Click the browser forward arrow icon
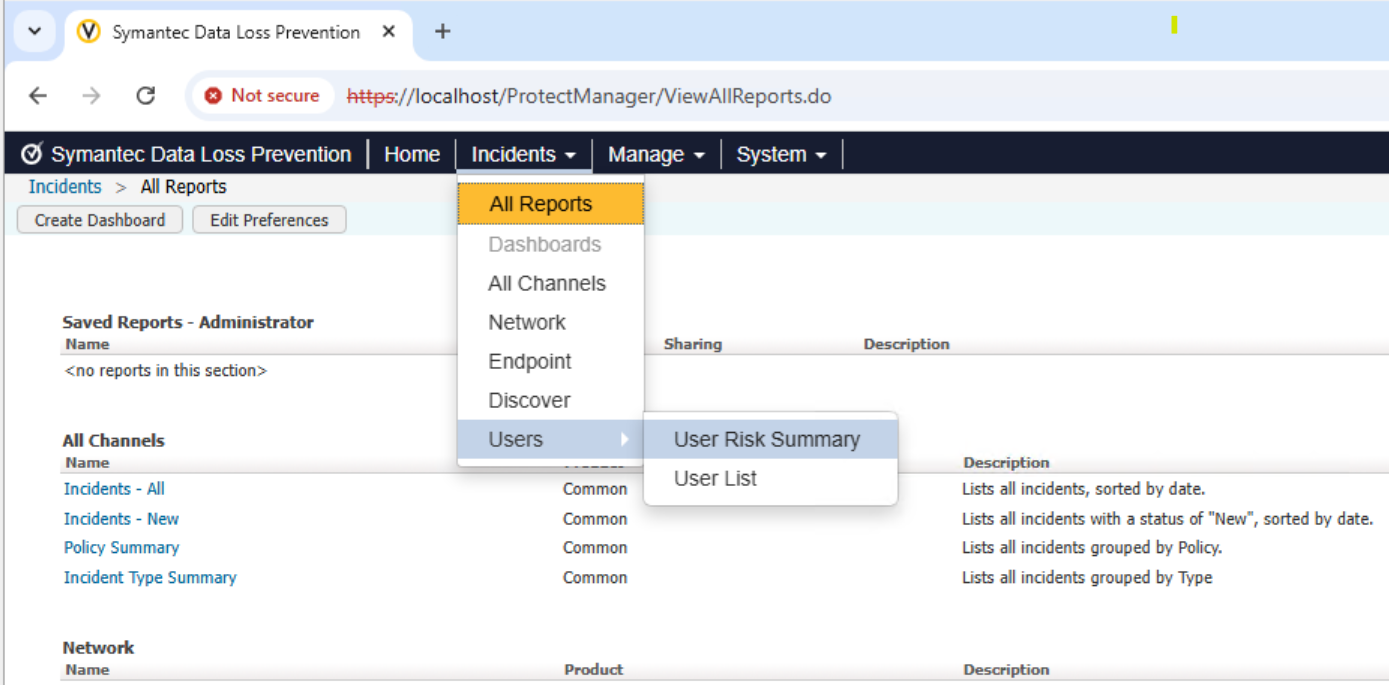Screen dimensions: 1389x685 pyautogui.click(x=91, y=96)
